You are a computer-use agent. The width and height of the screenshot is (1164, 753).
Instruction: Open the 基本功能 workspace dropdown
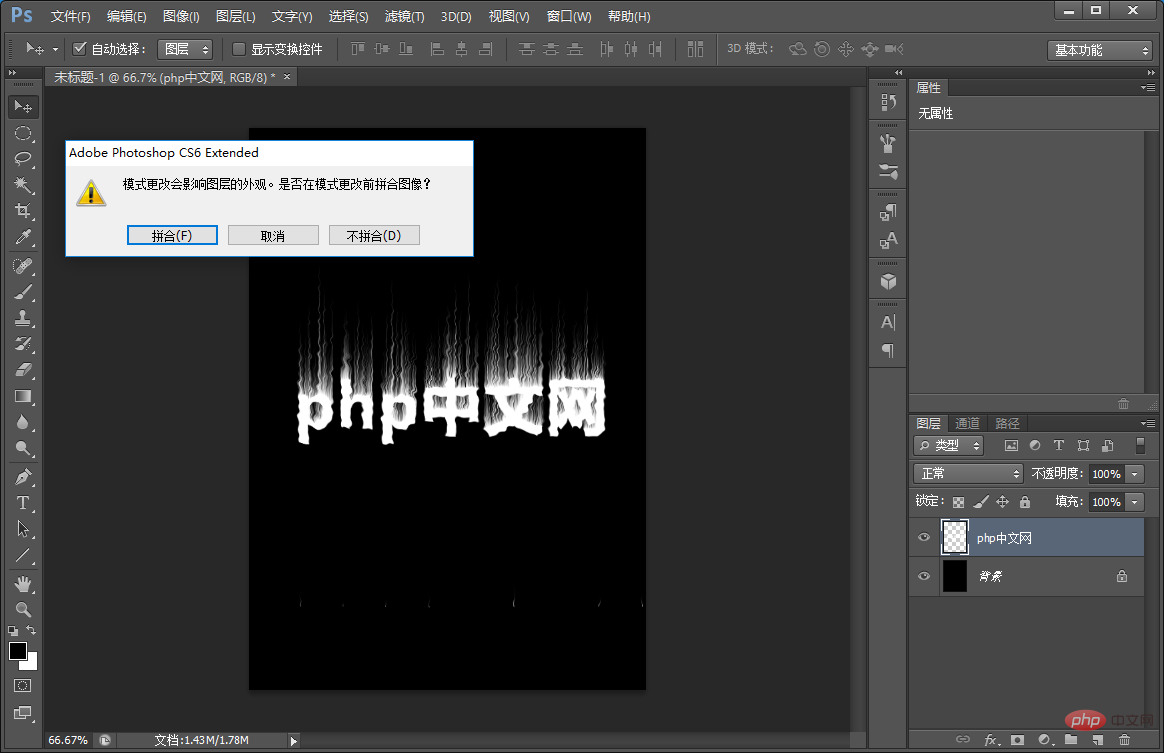tap(1099, 50)
